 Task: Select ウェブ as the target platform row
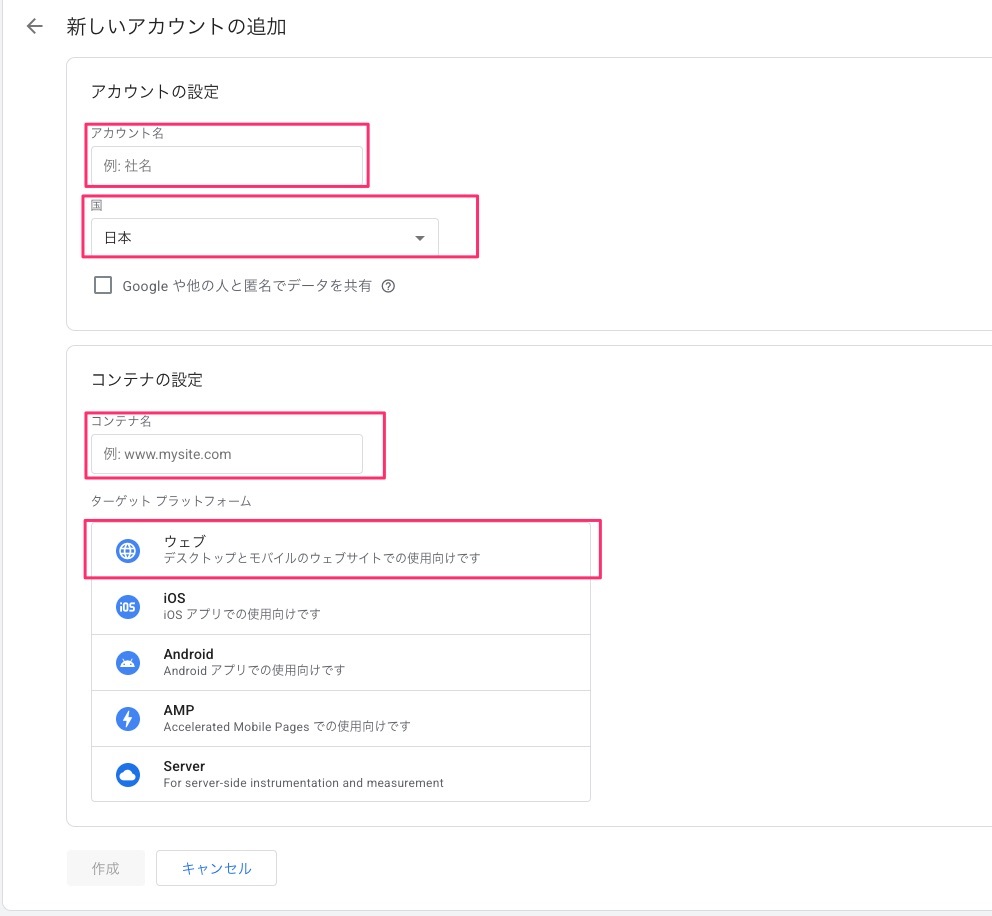pos(340,549)
